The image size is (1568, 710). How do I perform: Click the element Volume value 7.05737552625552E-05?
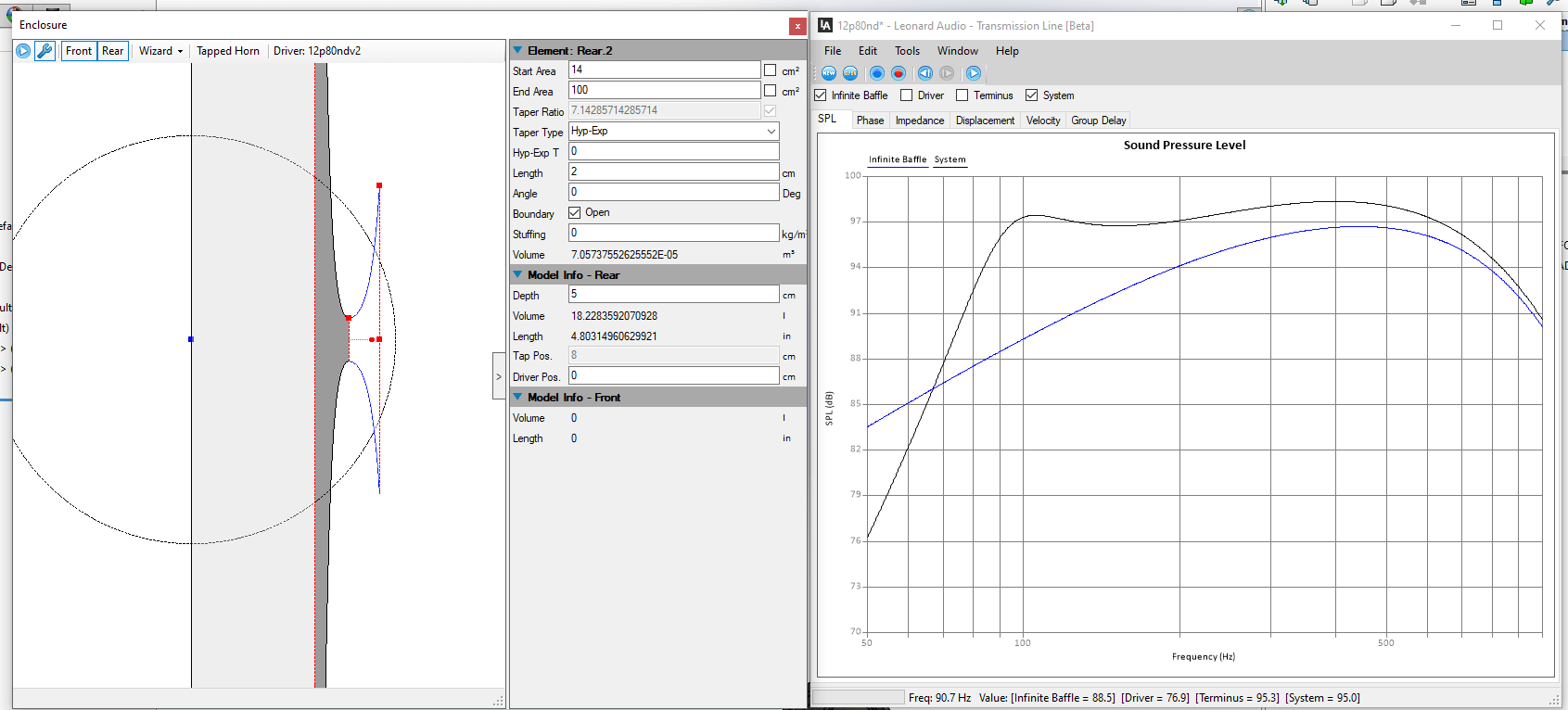tap(624, 255)
